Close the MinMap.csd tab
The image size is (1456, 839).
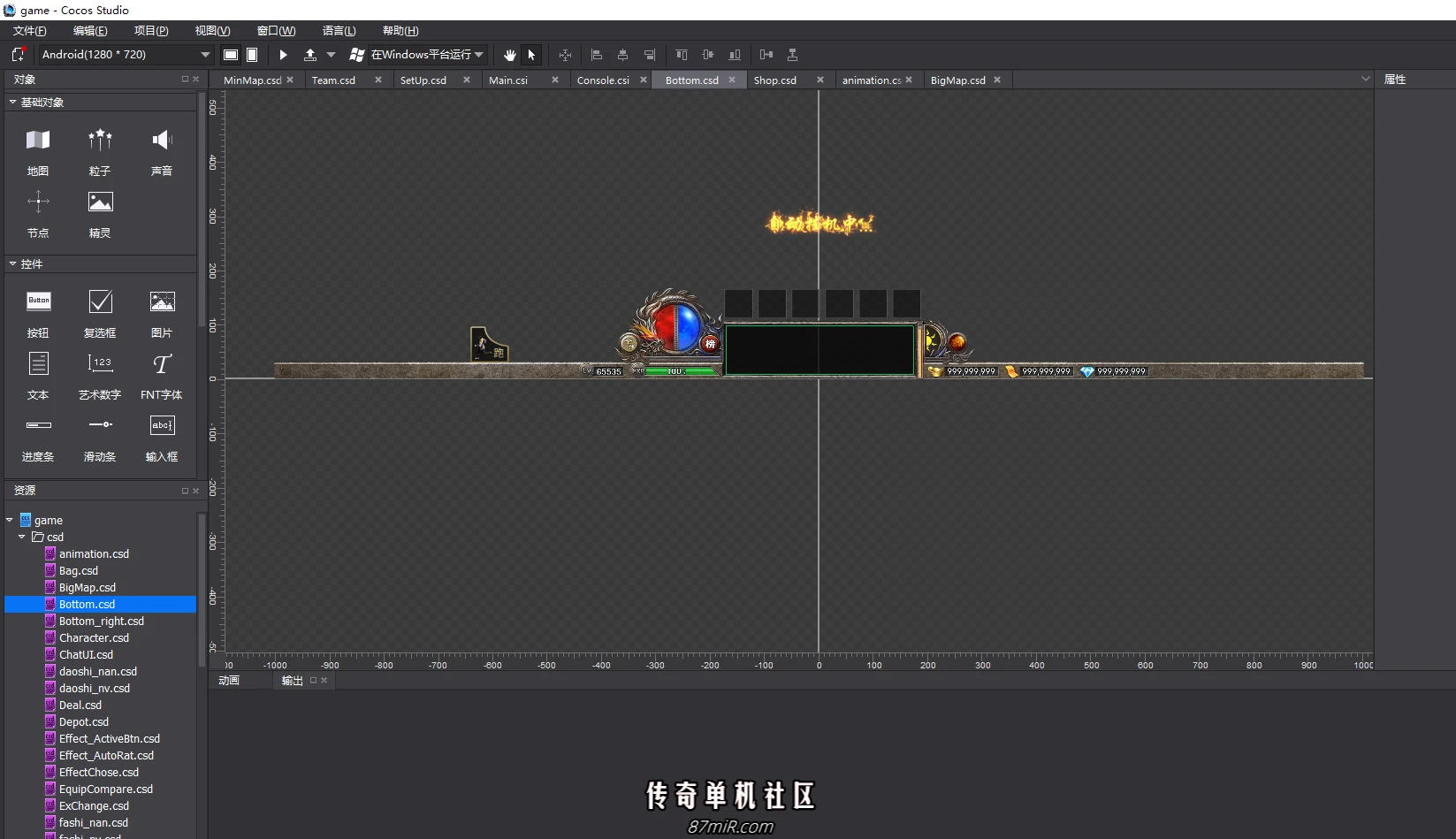(290, 80)
